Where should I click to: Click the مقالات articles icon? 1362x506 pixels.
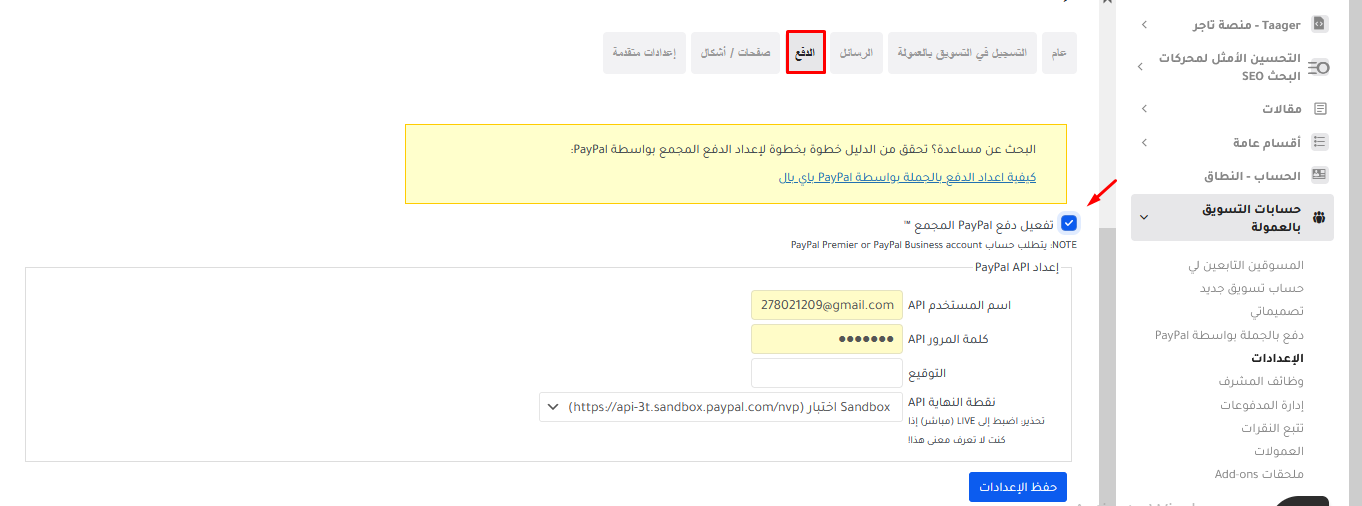tap(1320, 108)
